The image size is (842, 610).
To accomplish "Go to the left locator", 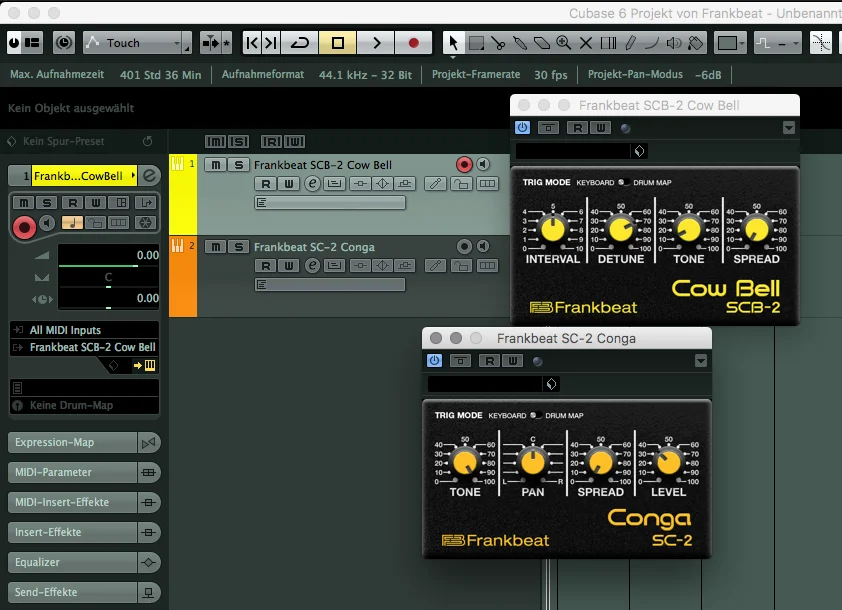I will pyautogui.click(x=252, y=42).
